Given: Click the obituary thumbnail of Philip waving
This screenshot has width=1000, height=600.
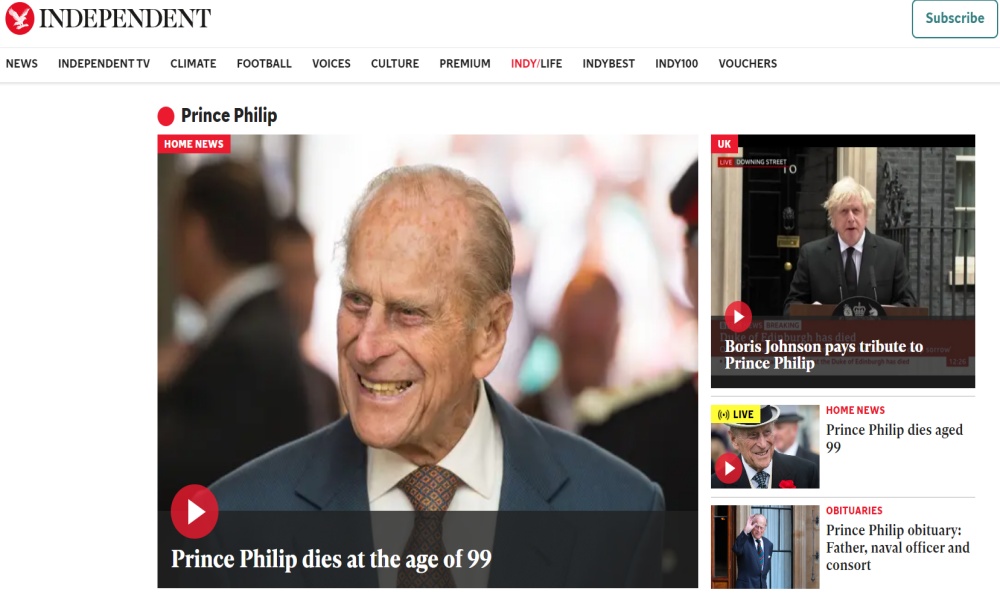Looking at the screenshot, I should pos(765,547).
